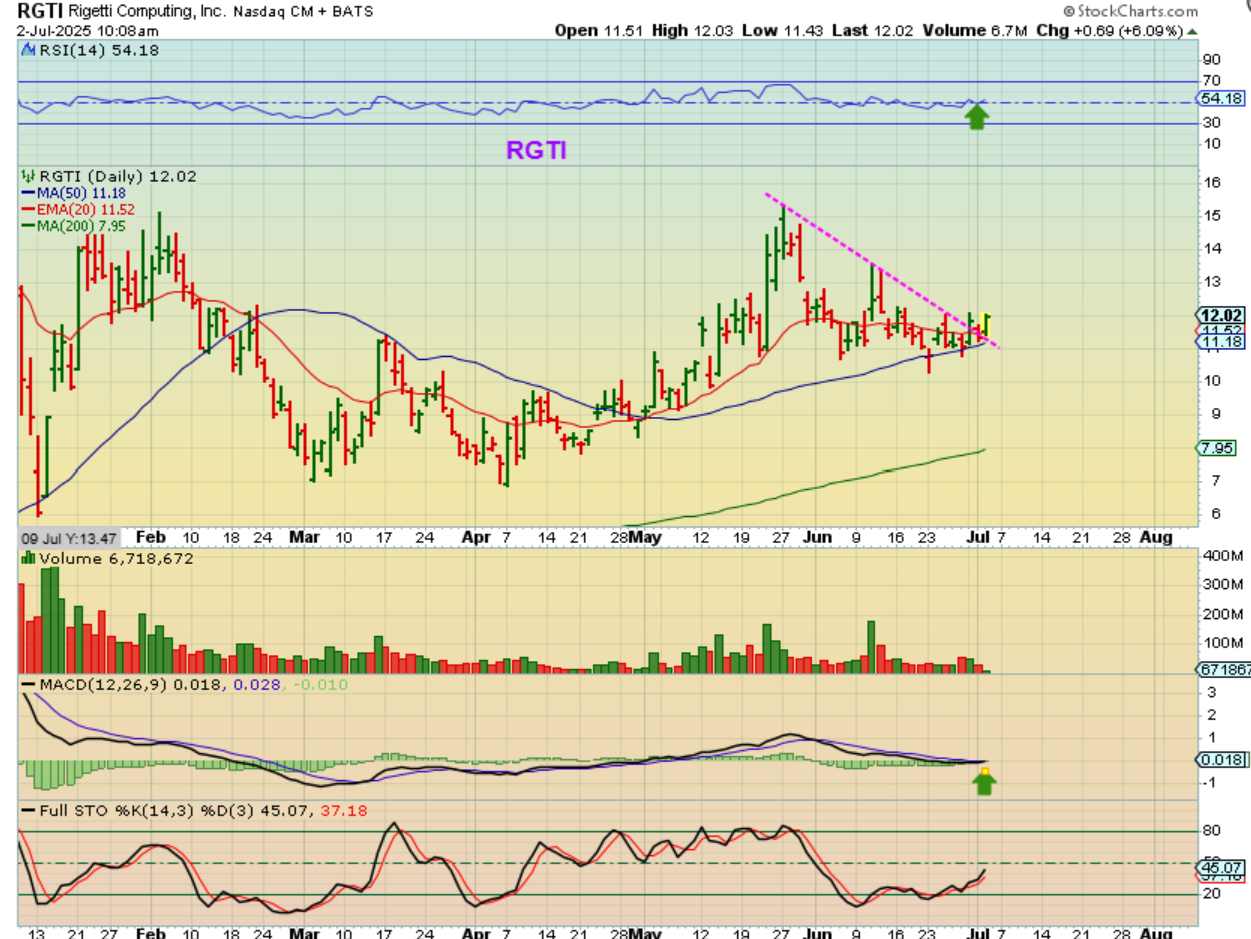Click the 80 level on stochastic axis
Image resolution: width=1251 pixels, height=939 pixels.
tap(1211, 830)
